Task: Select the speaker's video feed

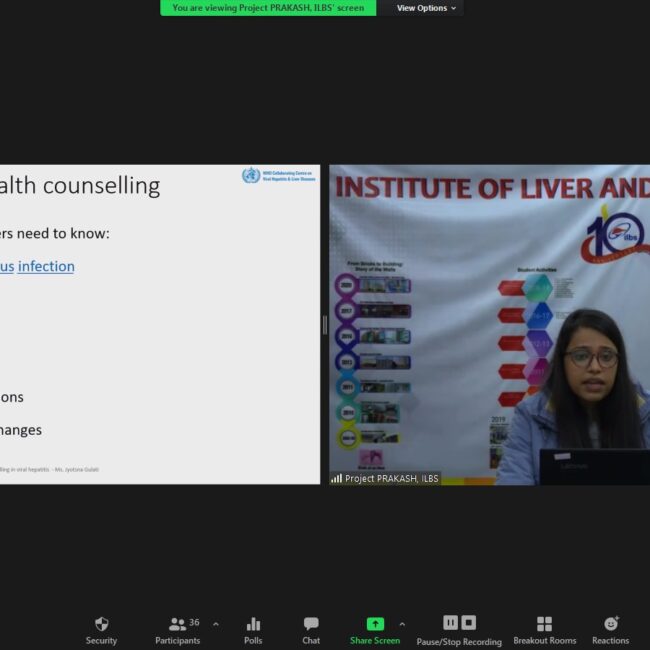Action: pyautogui.click(x=489, y=320)
